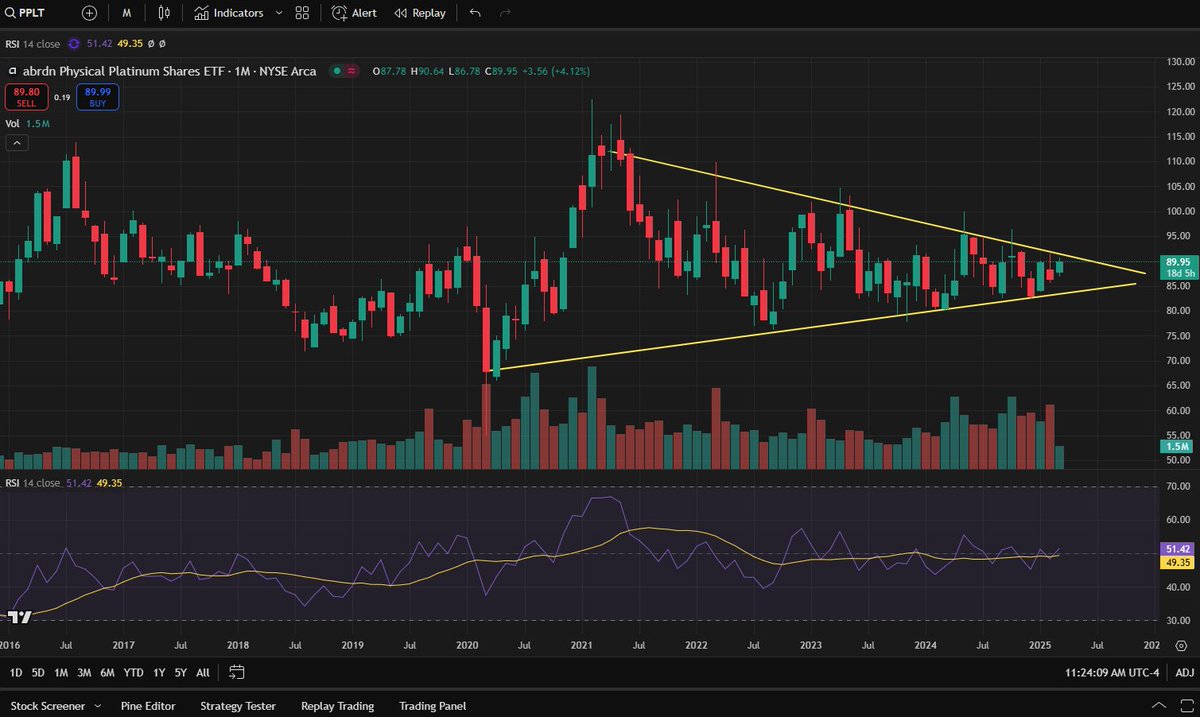Toggle the ADJ dividend adjustment

click(1183, 673)
